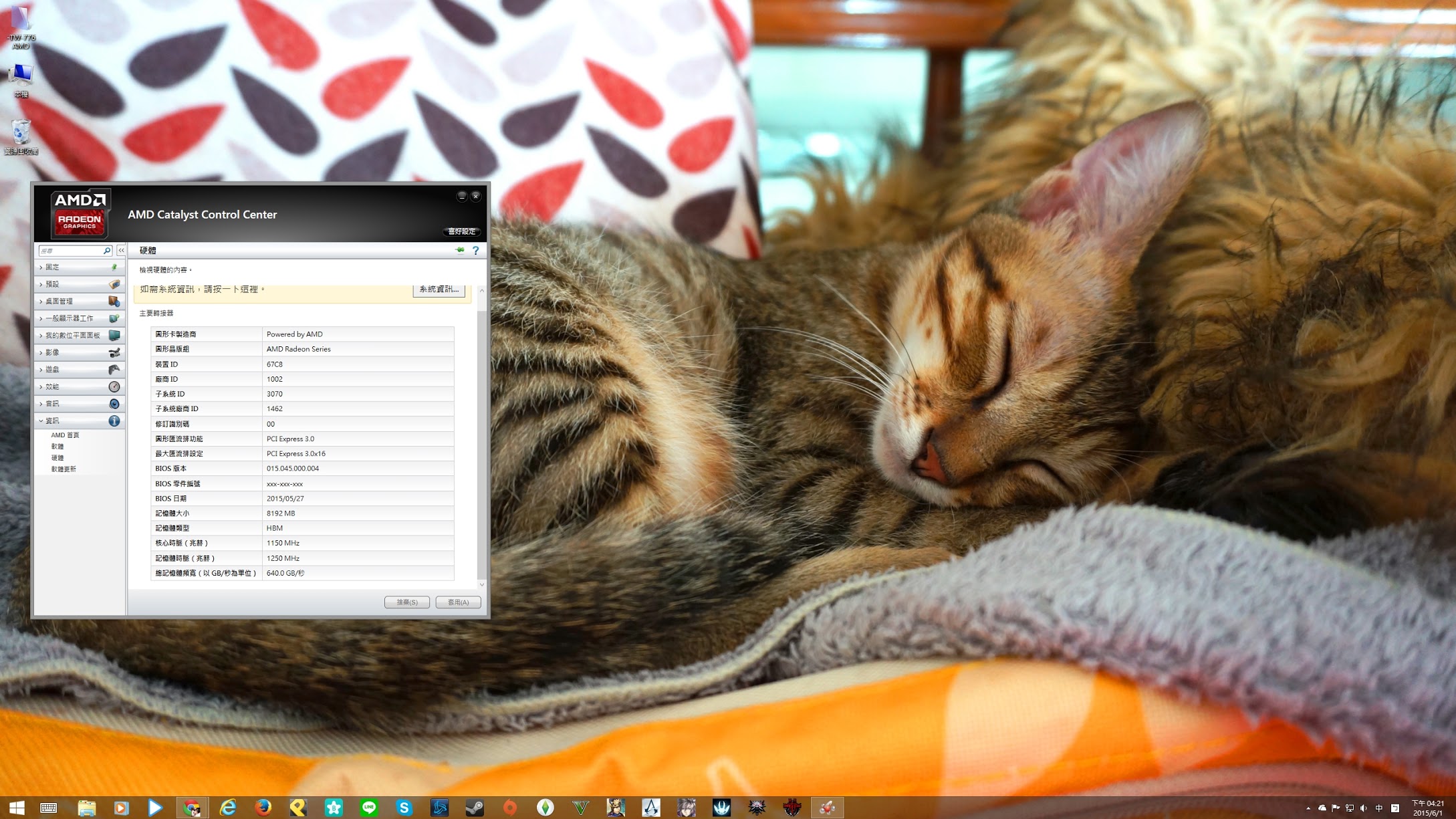The width and height of the screenshot is (1456, 819).
Task: Click the speaker icon next to 音訊
Action: tap(114, 404)
